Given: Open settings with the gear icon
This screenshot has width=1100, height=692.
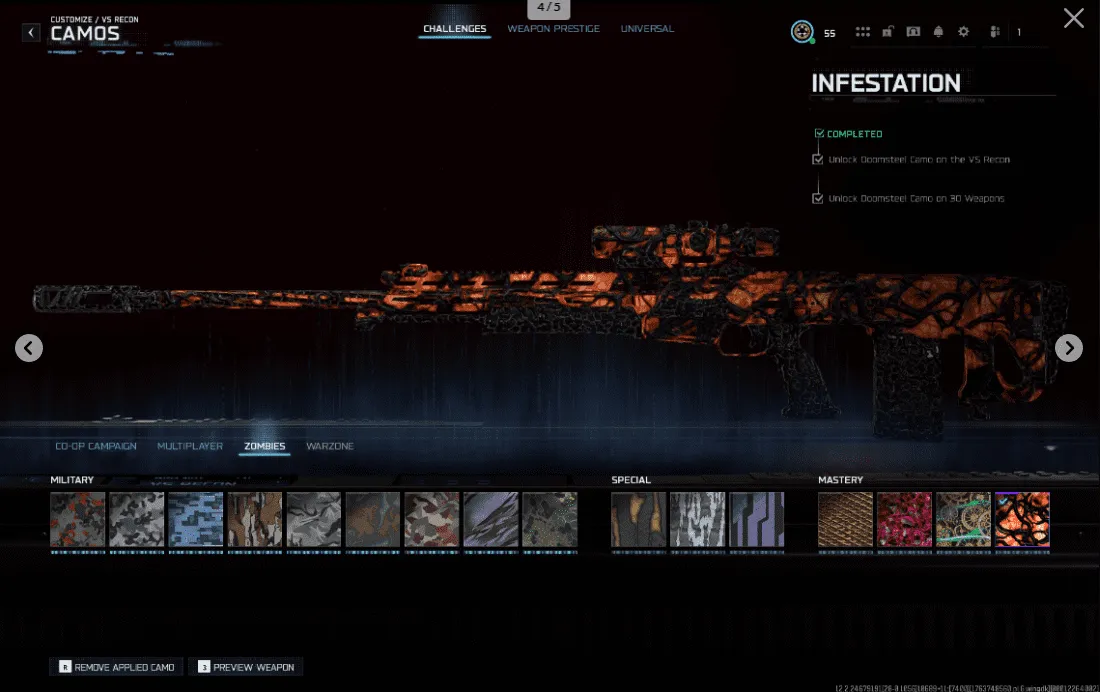Looking at the screenshot, I should coord(962,31).
